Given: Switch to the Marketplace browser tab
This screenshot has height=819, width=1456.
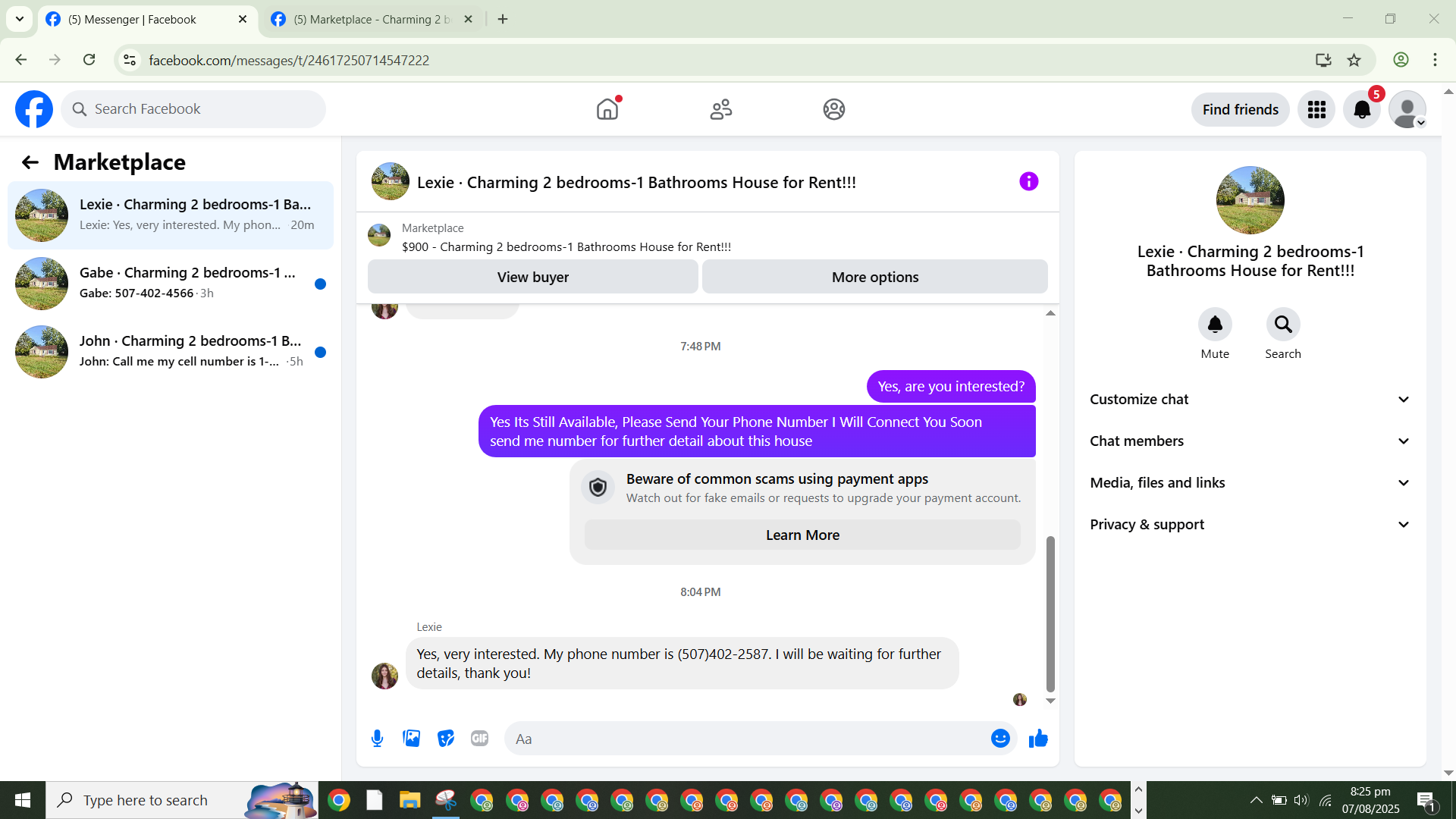Looking at the screenshot, I should 372,20.
